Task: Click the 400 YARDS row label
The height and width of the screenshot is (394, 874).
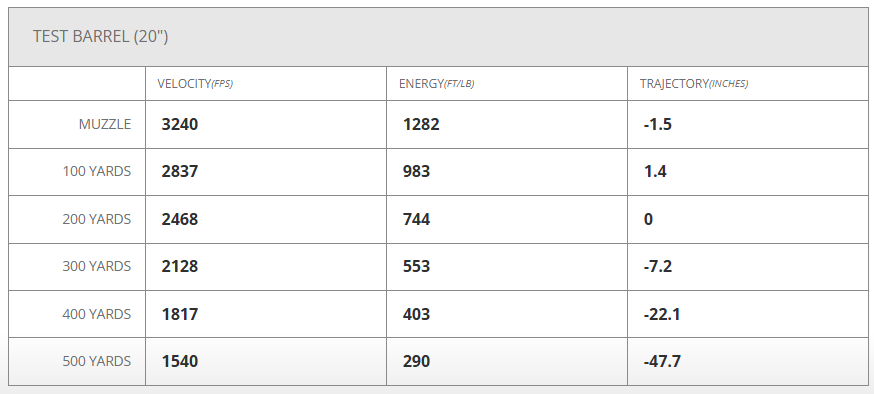Action: pyautogui.click(x=96, y=314)
